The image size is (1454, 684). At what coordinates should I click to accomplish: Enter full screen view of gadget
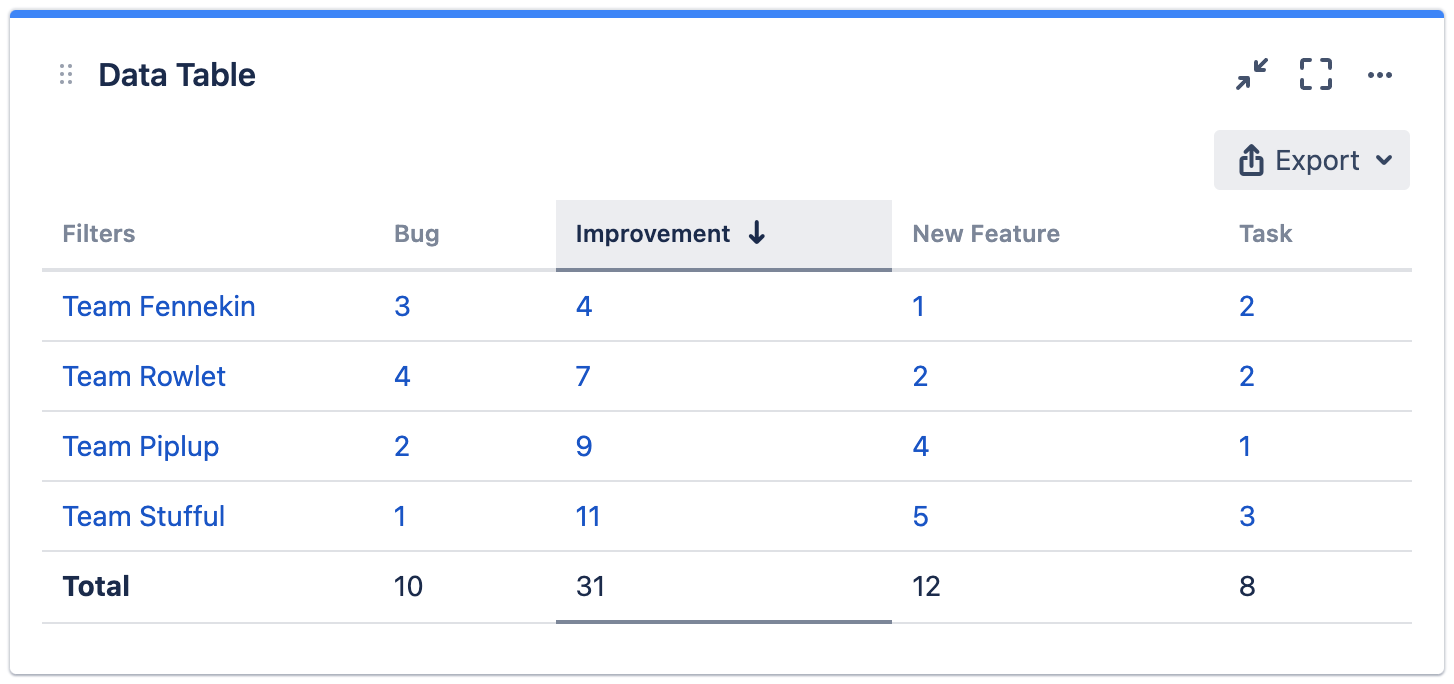pyautogui.click(x=1316, y=75)
